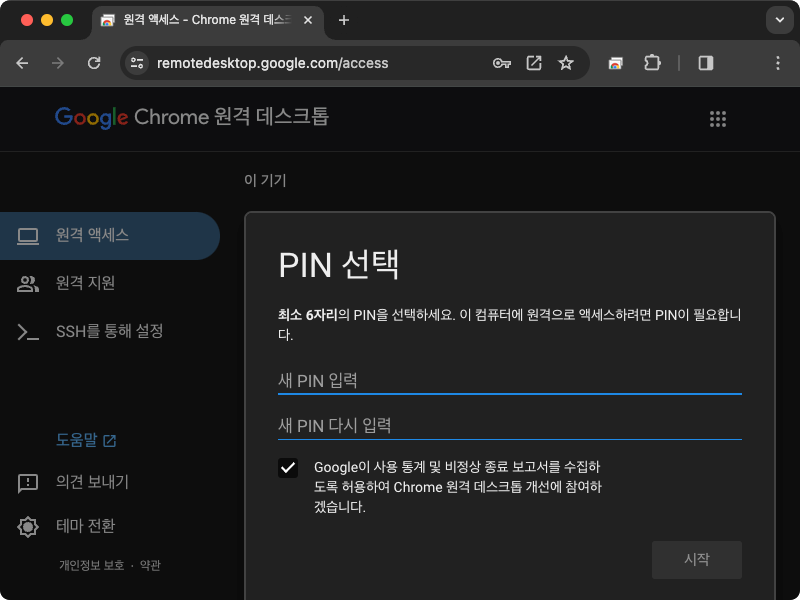Open the Chrome extensions puzzle icon
This screenshot has width=800, height=600.
[x=652, y=62]
